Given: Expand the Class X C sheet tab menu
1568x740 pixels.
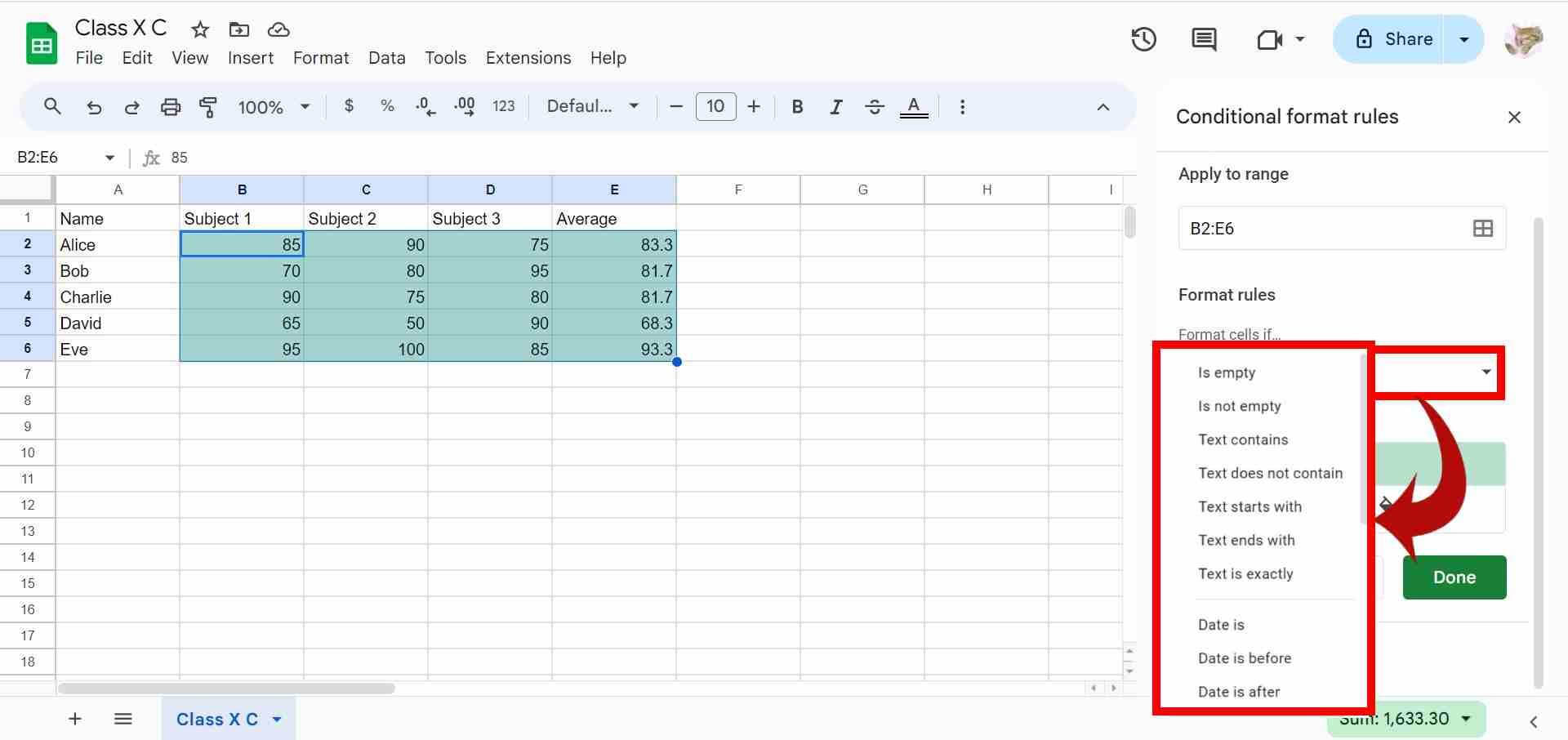Looking at the screenshot, I should click(x=277, y=720).
